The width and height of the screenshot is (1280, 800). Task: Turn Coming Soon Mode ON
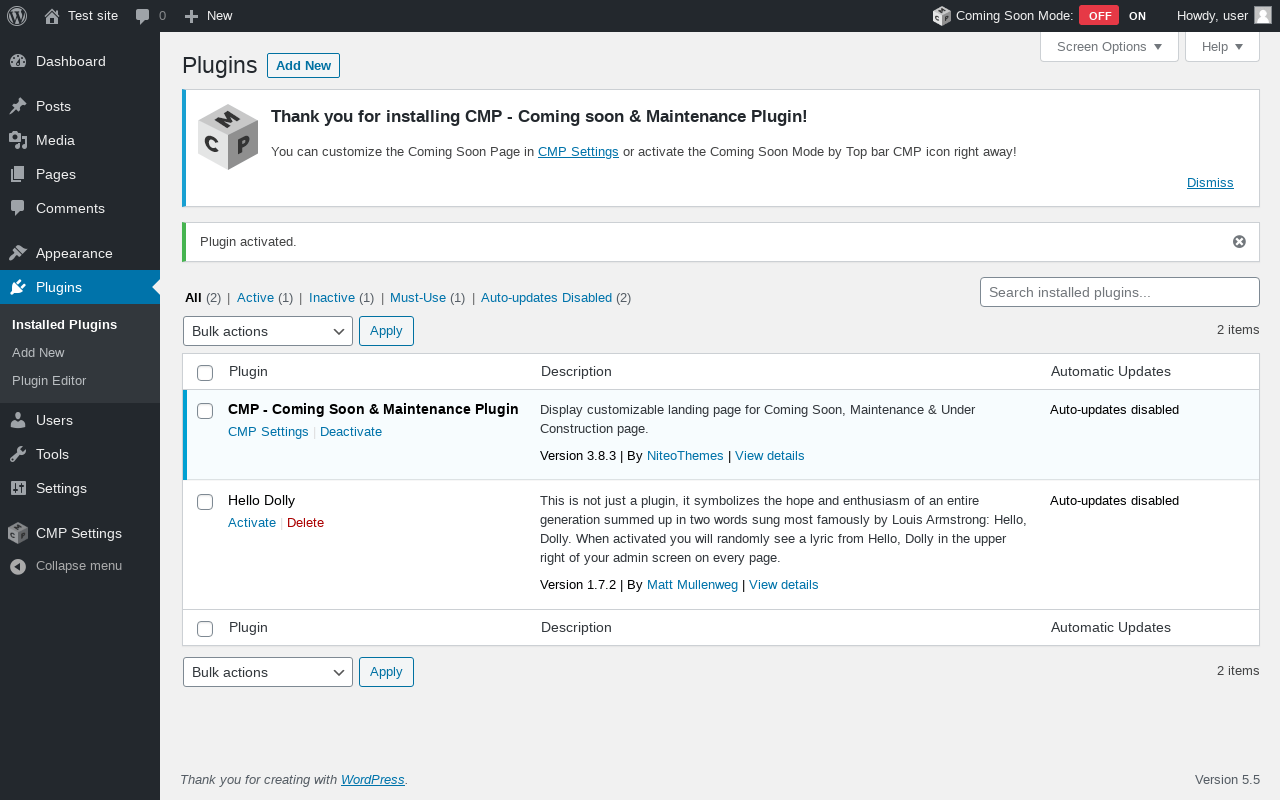pos(1137,16)
